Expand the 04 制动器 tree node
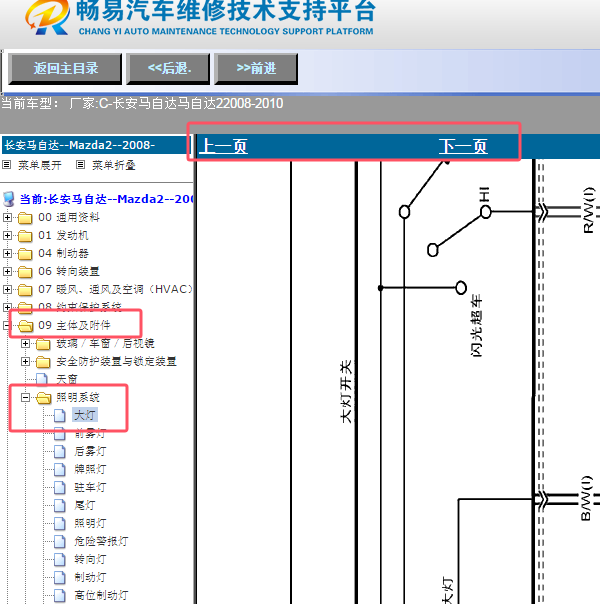This screenshot has height=604, width=600. (7, 253)
